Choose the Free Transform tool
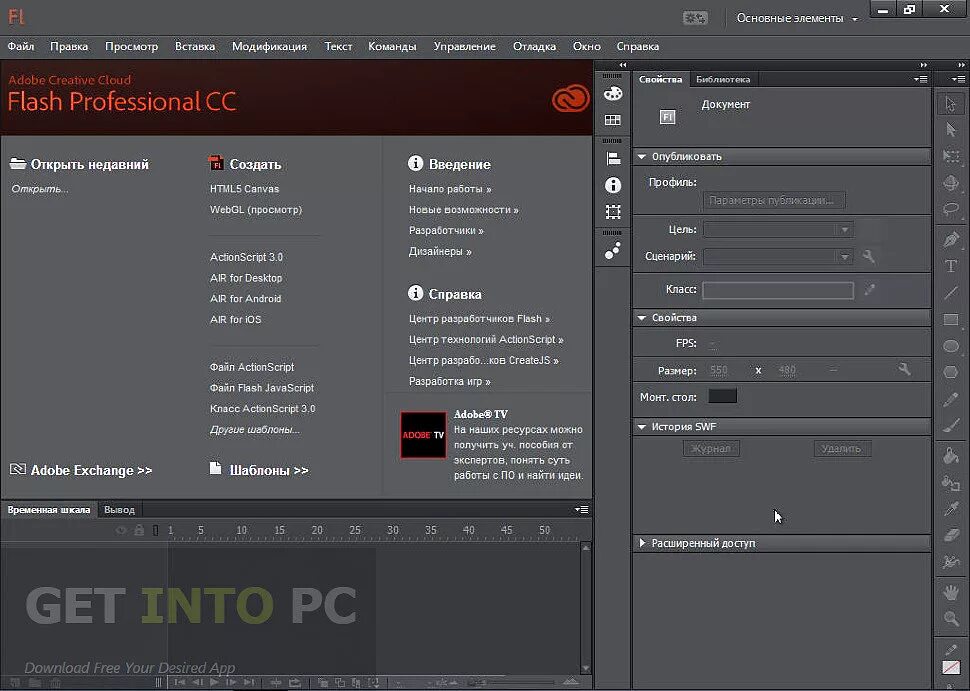Viewport: 970px width, 691px height. [x=951, y=156]
